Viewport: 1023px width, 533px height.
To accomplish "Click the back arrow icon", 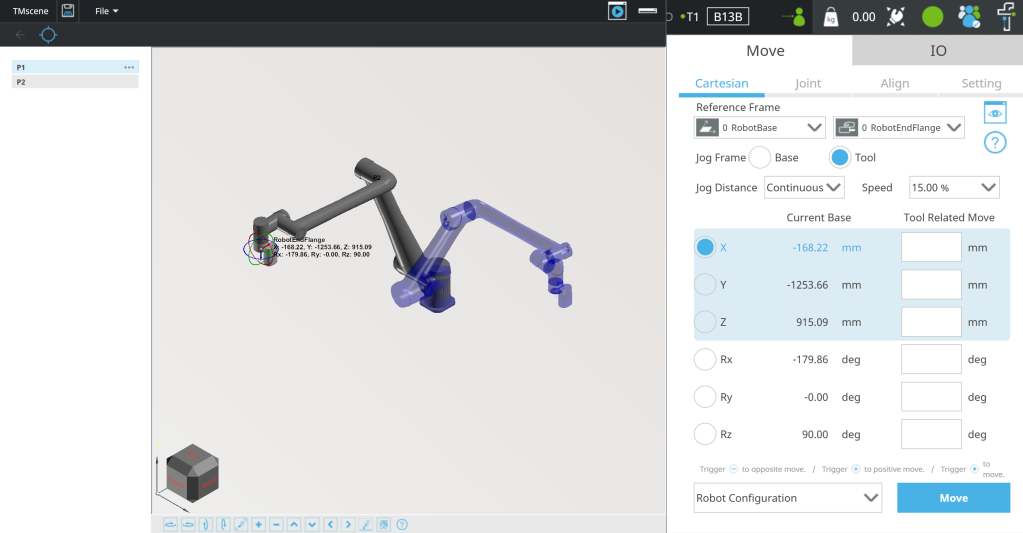I will tap(20, 35).
